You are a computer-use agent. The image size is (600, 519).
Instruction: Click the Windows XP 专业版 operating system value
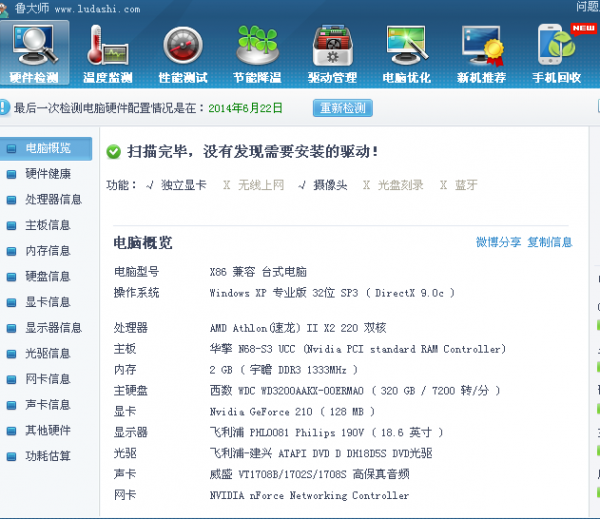(332, 293)
